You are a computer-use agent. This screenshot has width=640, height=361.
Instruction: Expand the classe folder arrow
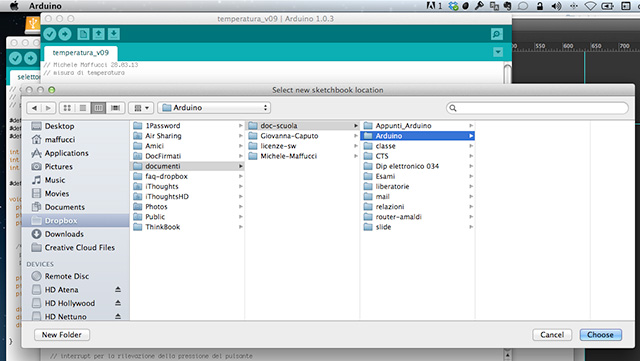click(x=471, y=146)
